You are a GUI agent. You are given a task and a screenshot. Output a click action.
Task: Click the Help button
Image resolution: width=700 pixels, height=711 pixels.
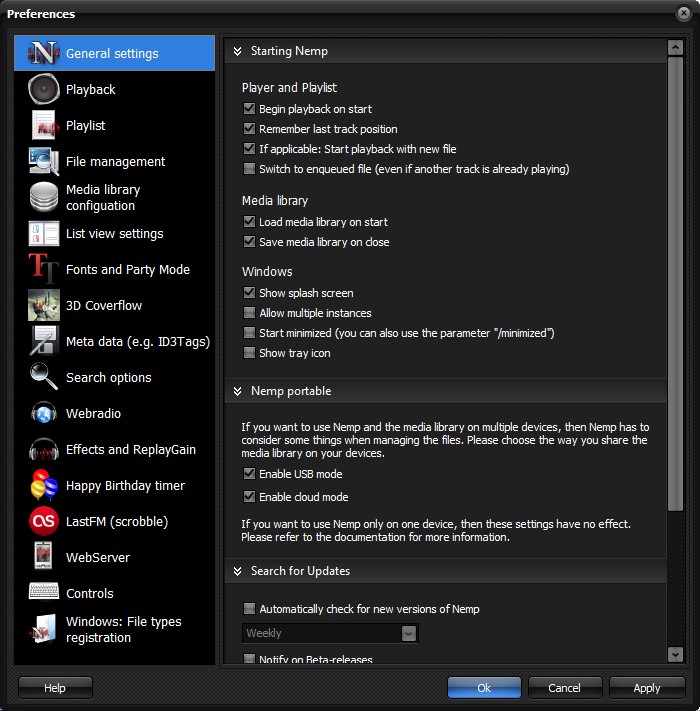coord(55,688)
